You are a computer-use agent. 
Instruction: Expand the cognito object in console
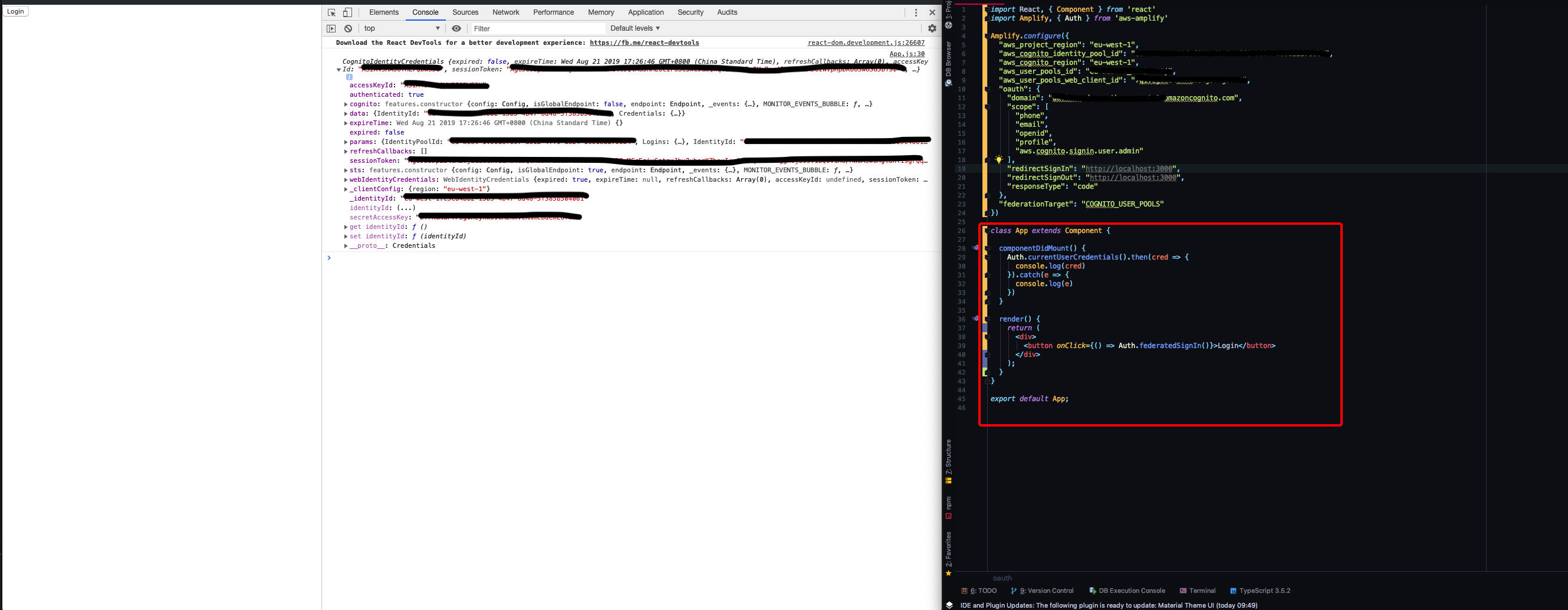tap(346, 103)
